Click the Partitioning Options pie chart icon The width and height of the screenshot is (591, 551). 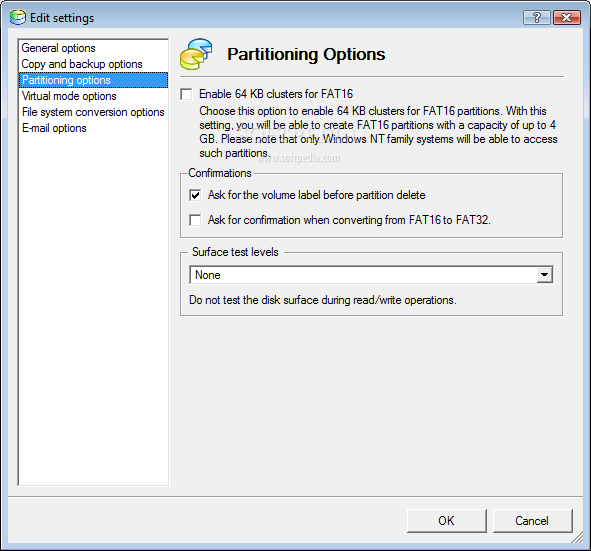click(x=196, y=54)
